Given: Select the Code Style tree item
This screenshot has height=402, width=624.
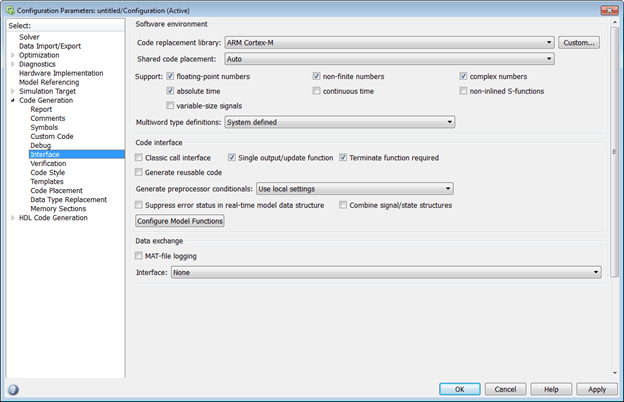Looking at the screenshot, I should click(x=47, y=172).
